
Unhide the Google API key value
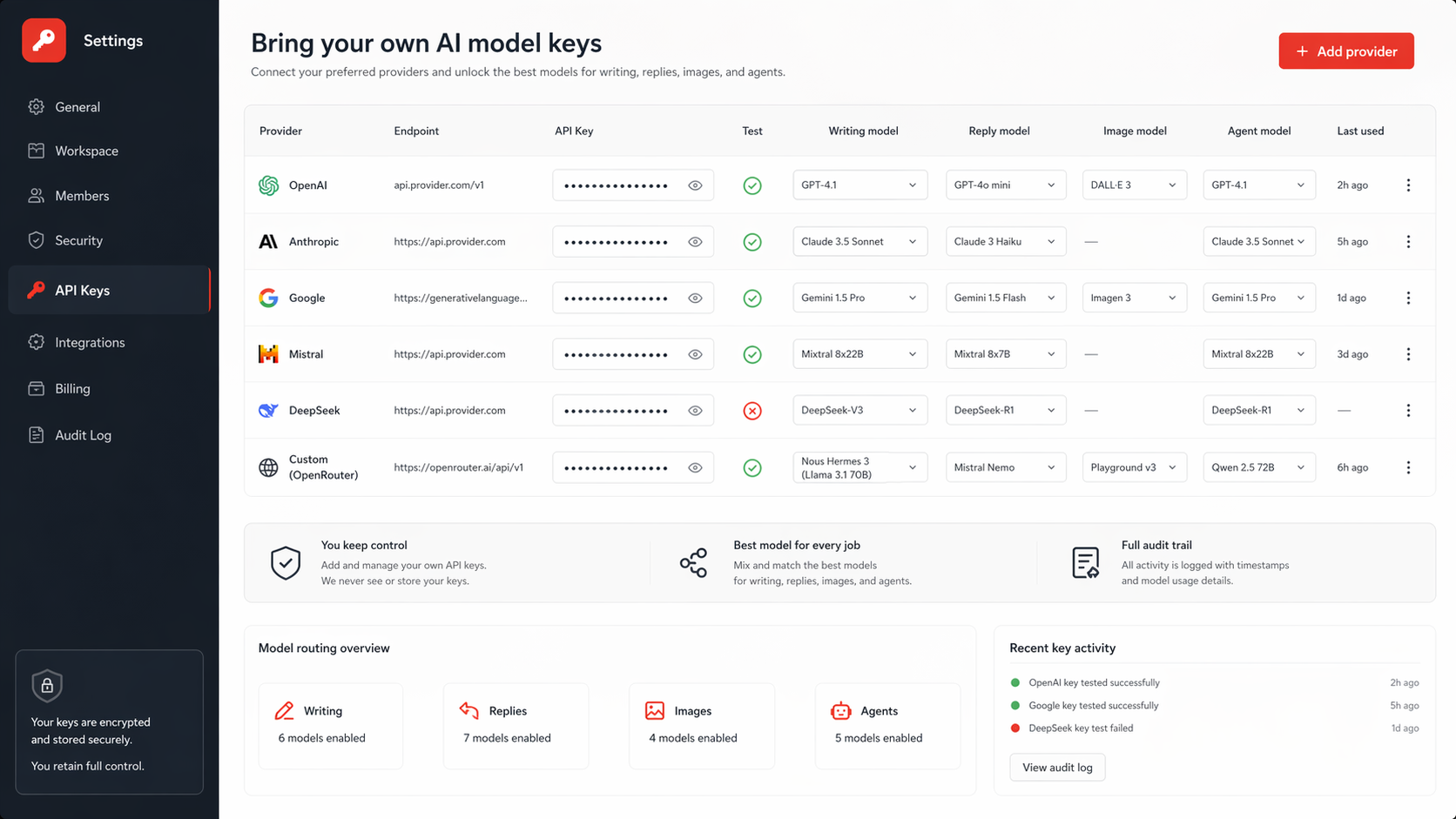tap(695, 297)
